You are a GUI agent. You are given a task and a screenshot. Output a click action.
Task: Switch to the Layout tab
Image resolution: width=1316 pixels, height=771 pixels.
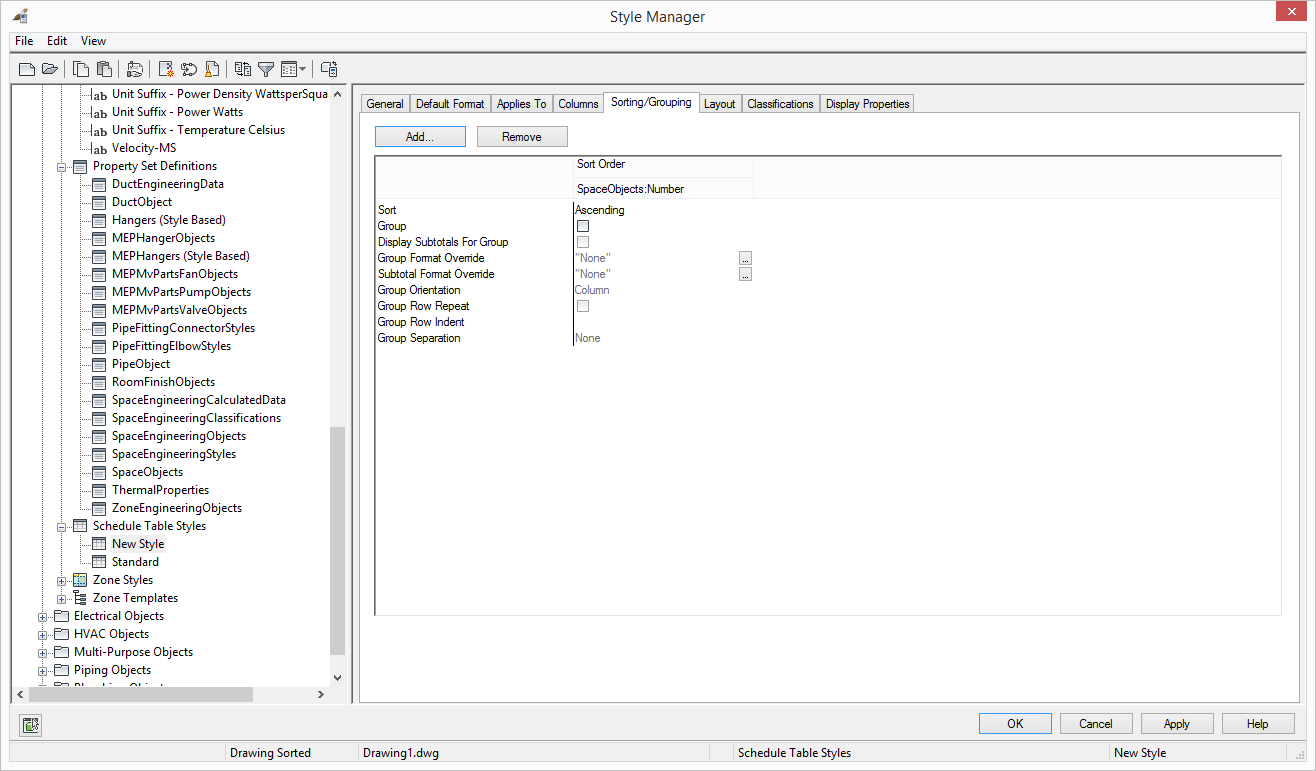pos(719,104)
